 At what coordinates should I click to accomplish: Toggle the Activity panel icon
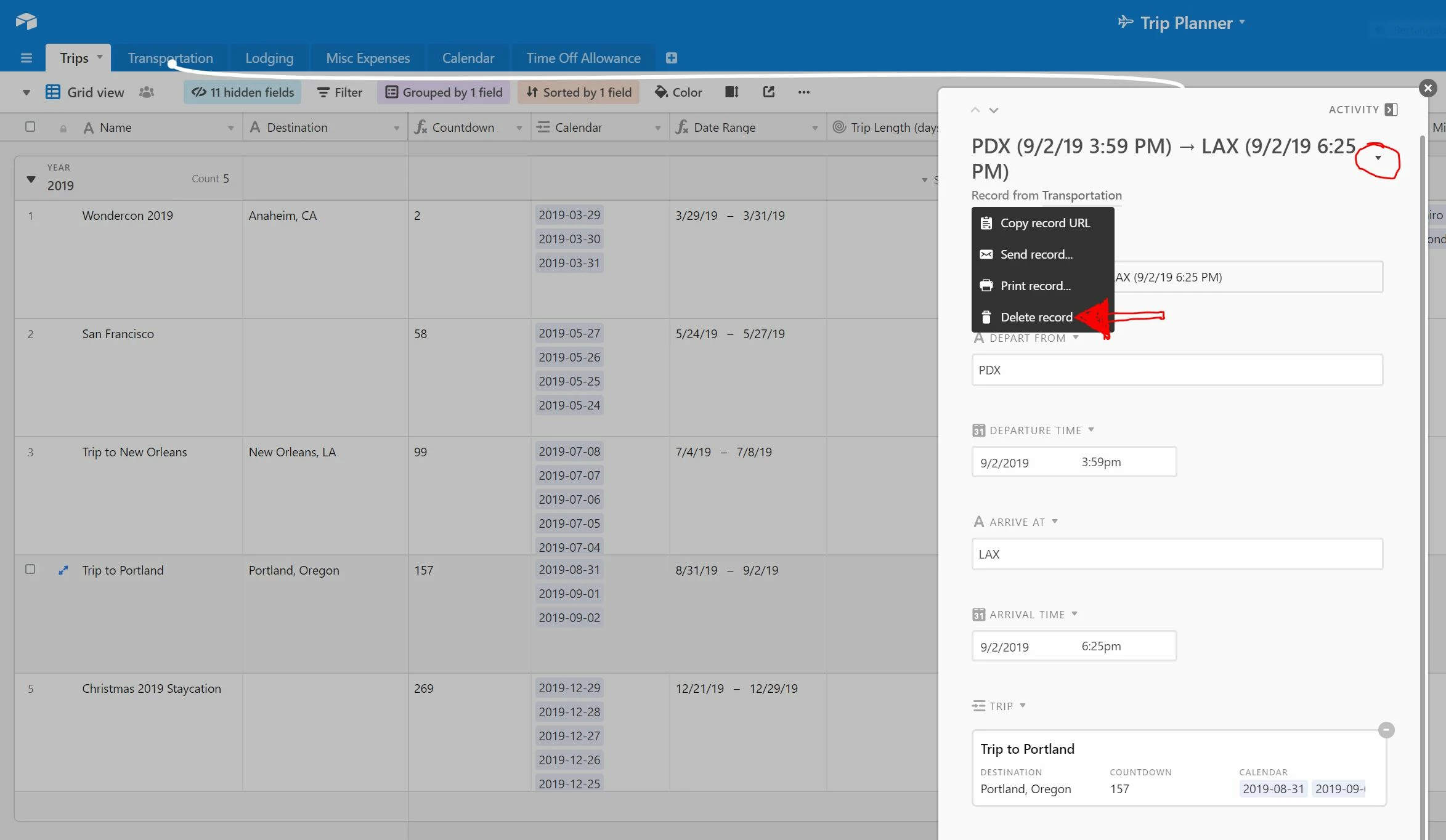tap(1391, 110)
